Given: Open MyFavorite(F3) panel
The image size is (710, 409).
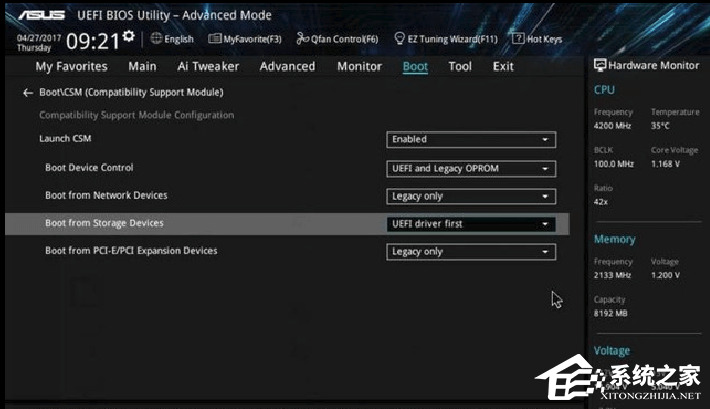Looking at the screenshot, I should [245, 39].
